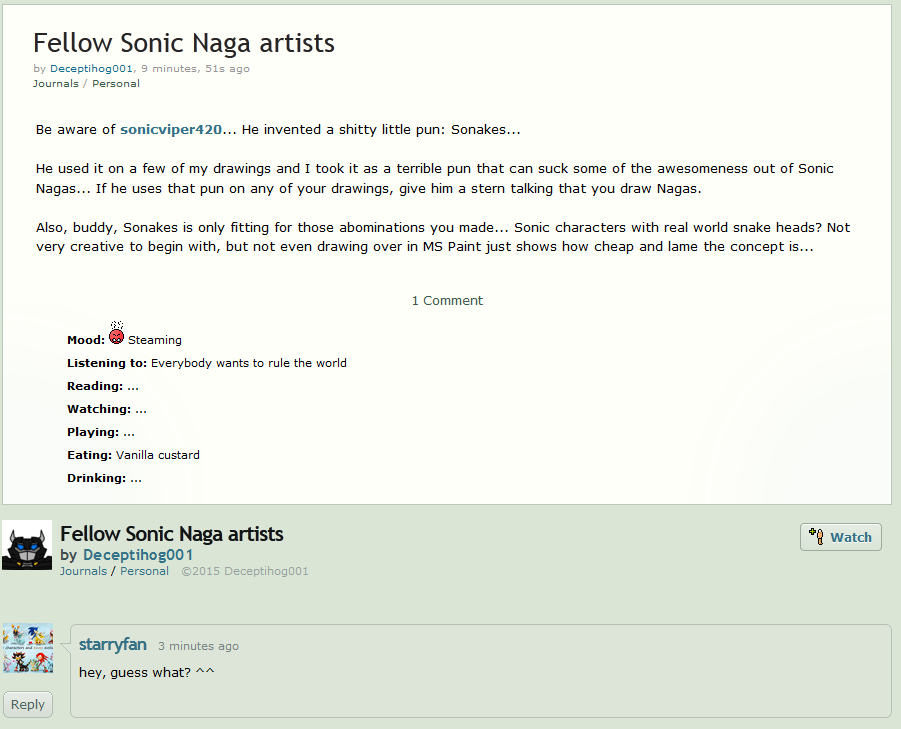
Task: Click the 'Steaming' mood text
Action: pos(155,340)
